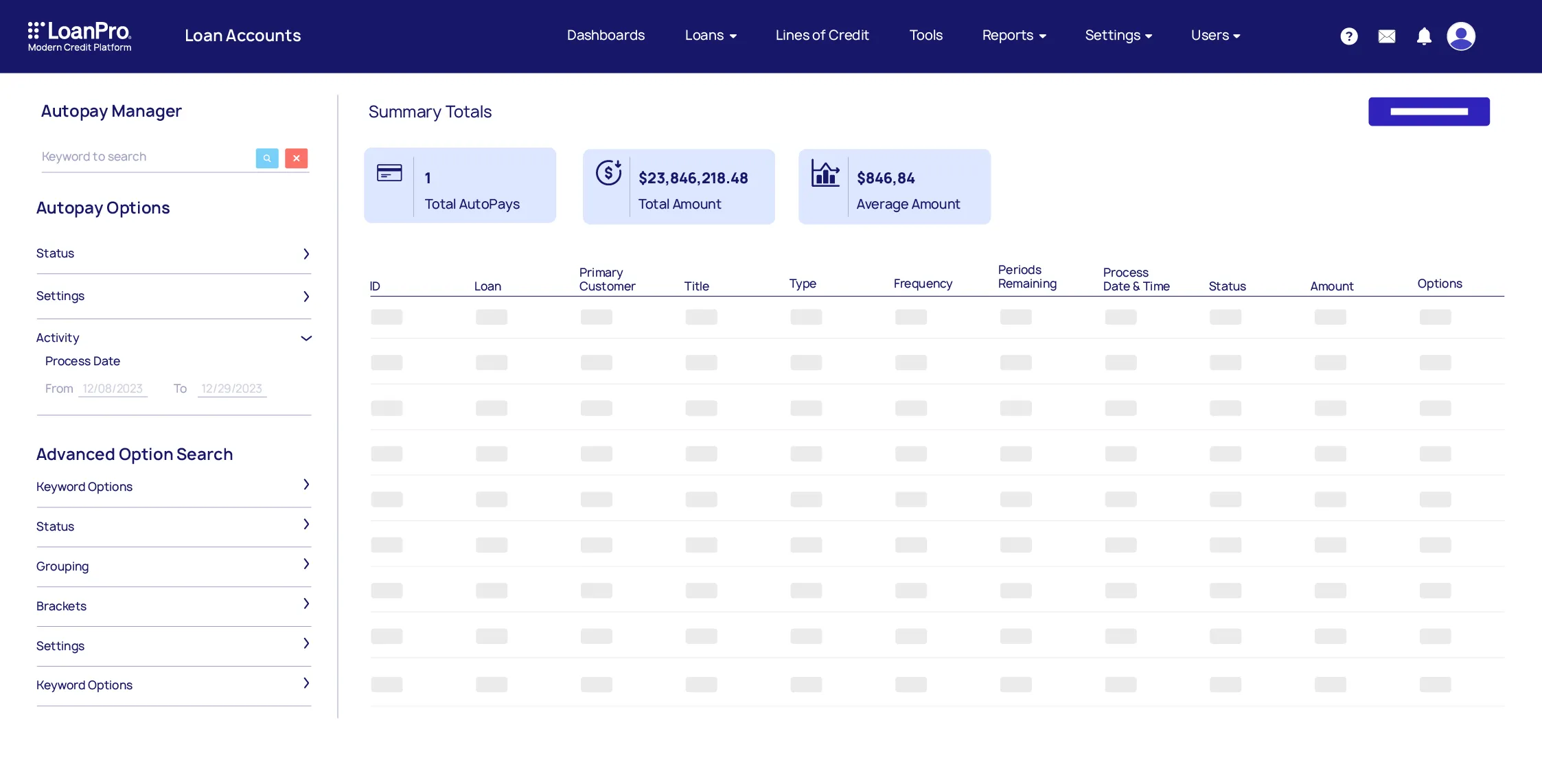
Task: Click the help question mark icon
Action: point(1348,36)
